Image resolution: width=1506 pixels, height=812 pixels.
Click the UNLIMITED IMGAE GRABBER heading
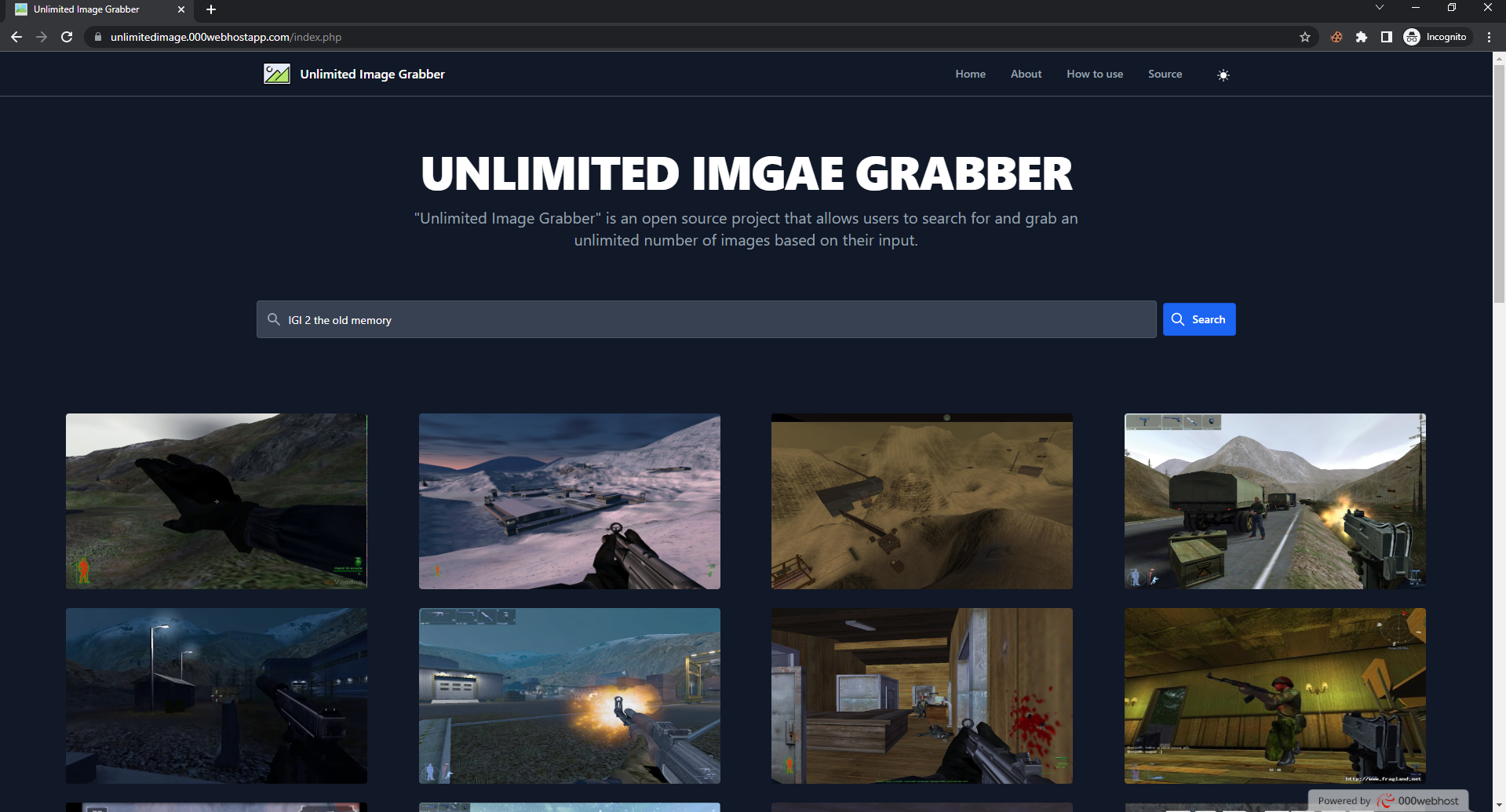[746, 173]
